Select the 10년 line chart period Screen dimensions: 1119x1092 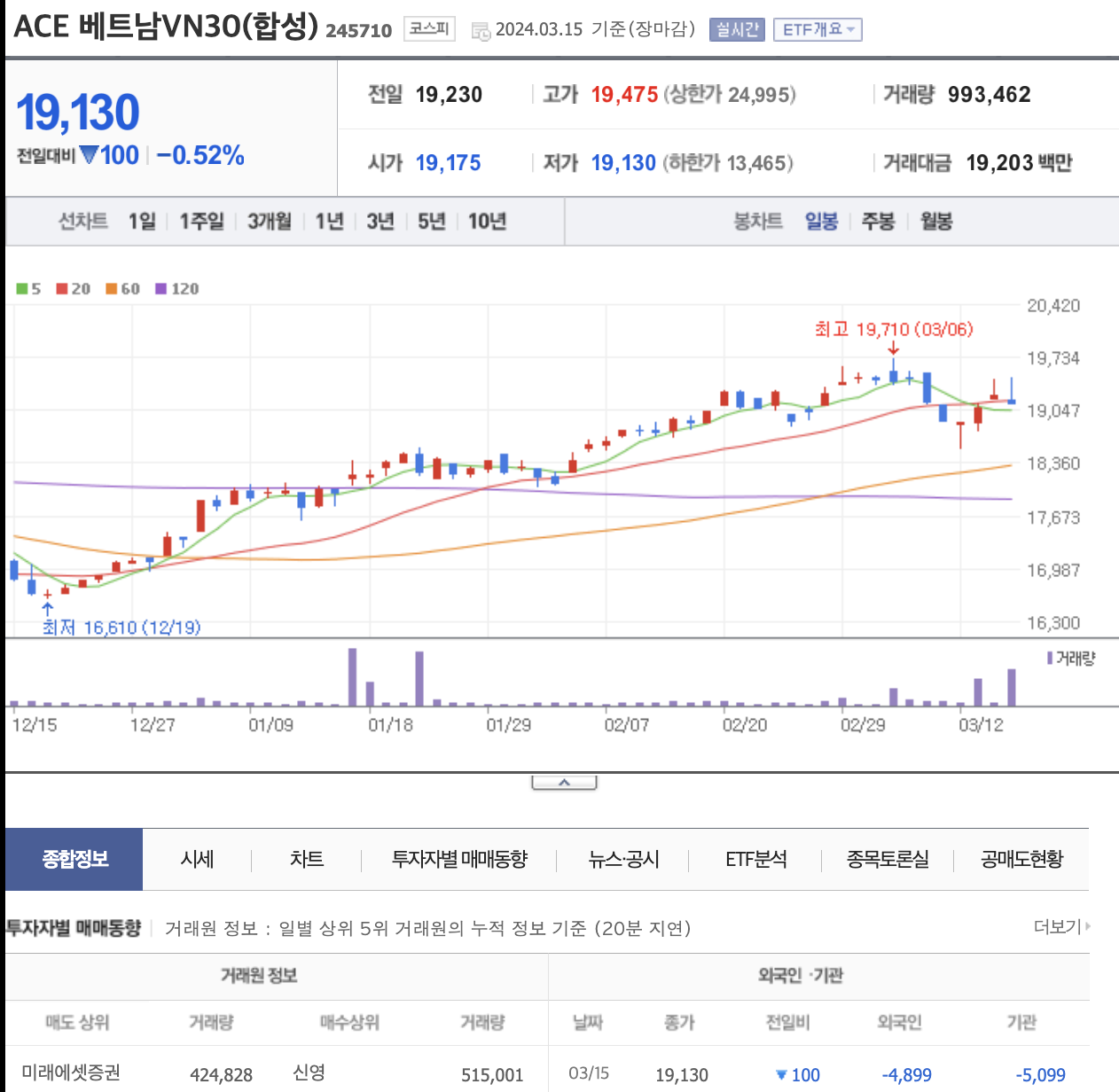[487, 222]
